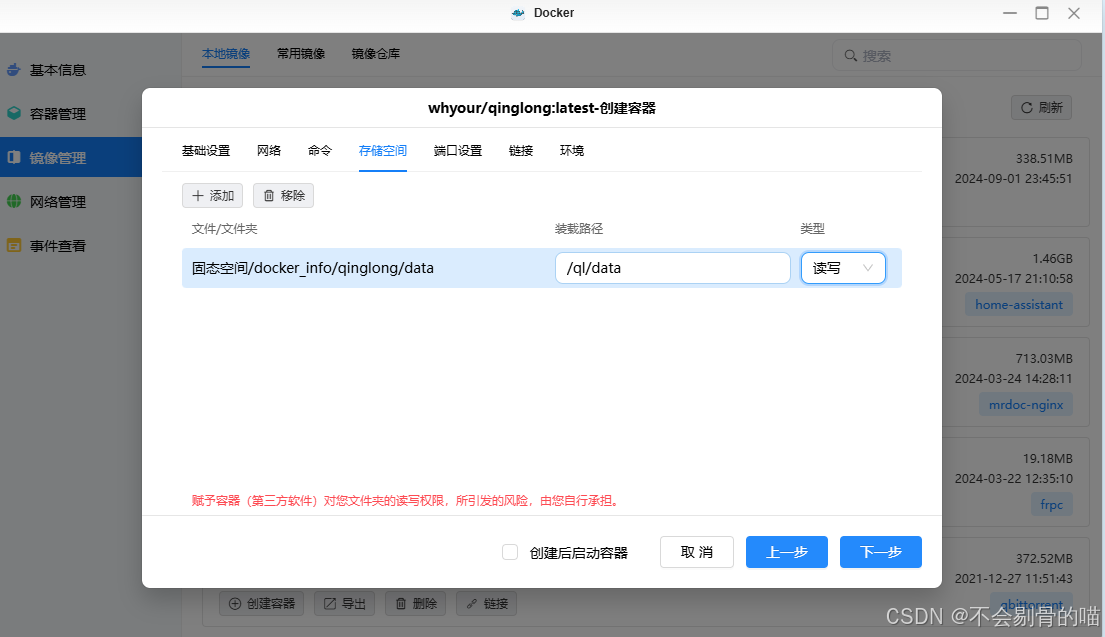The height and width of the screenshot is (637, 1105).
Task: Click the 取消 button
Action: click(x=697, y=552)
